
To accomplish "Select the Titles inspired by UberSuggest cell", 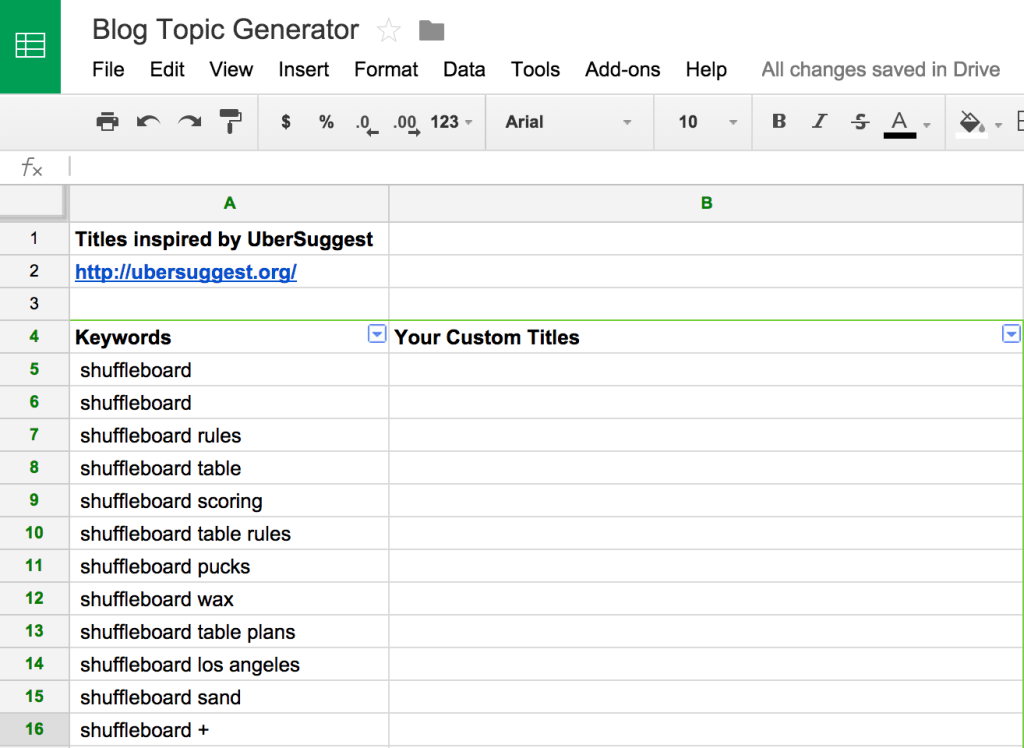I will (x=229, y=239).
